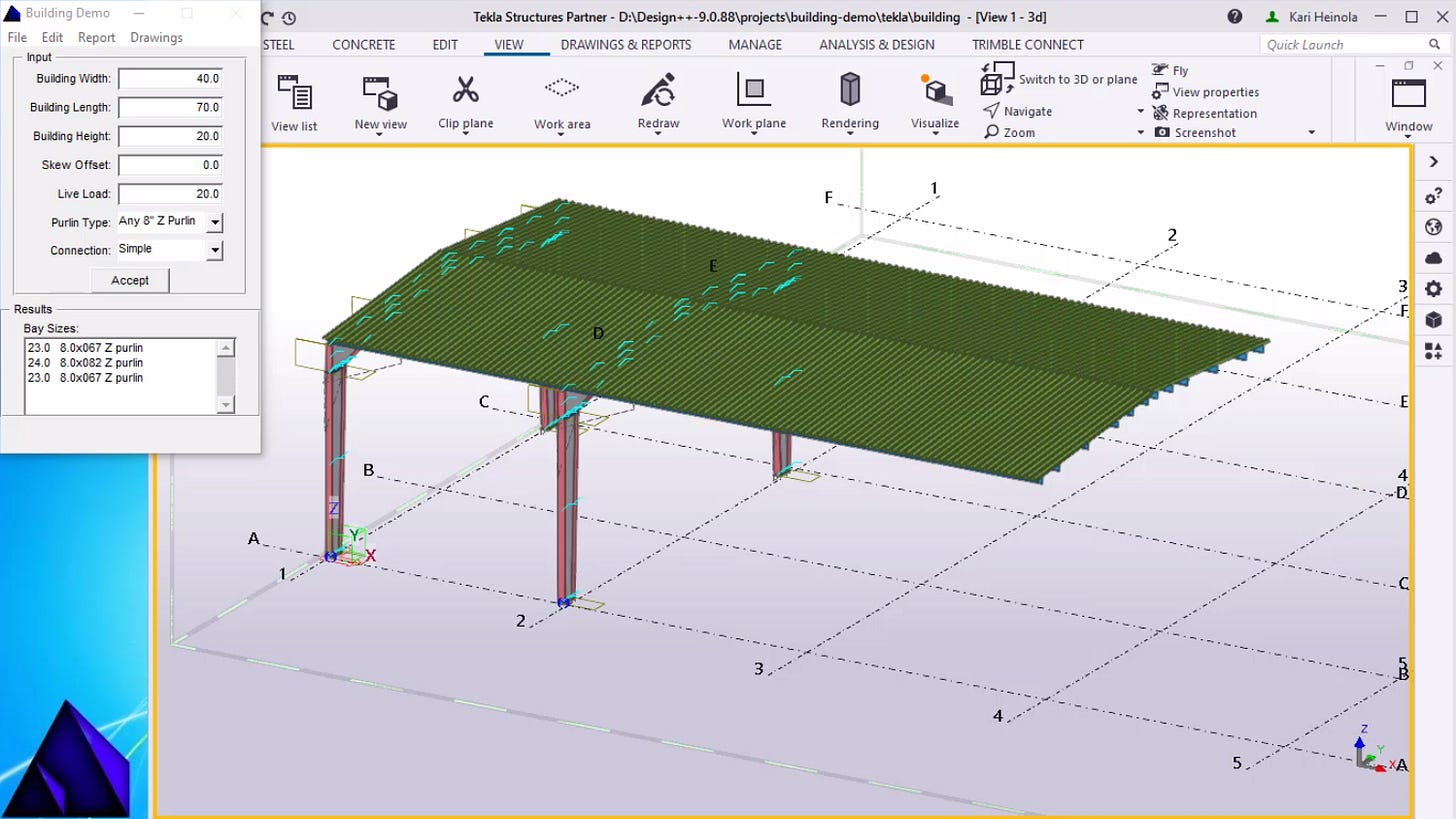Start the Fly mode
The width and height of the screenshot is (1456, 819).
(1170, 70)
